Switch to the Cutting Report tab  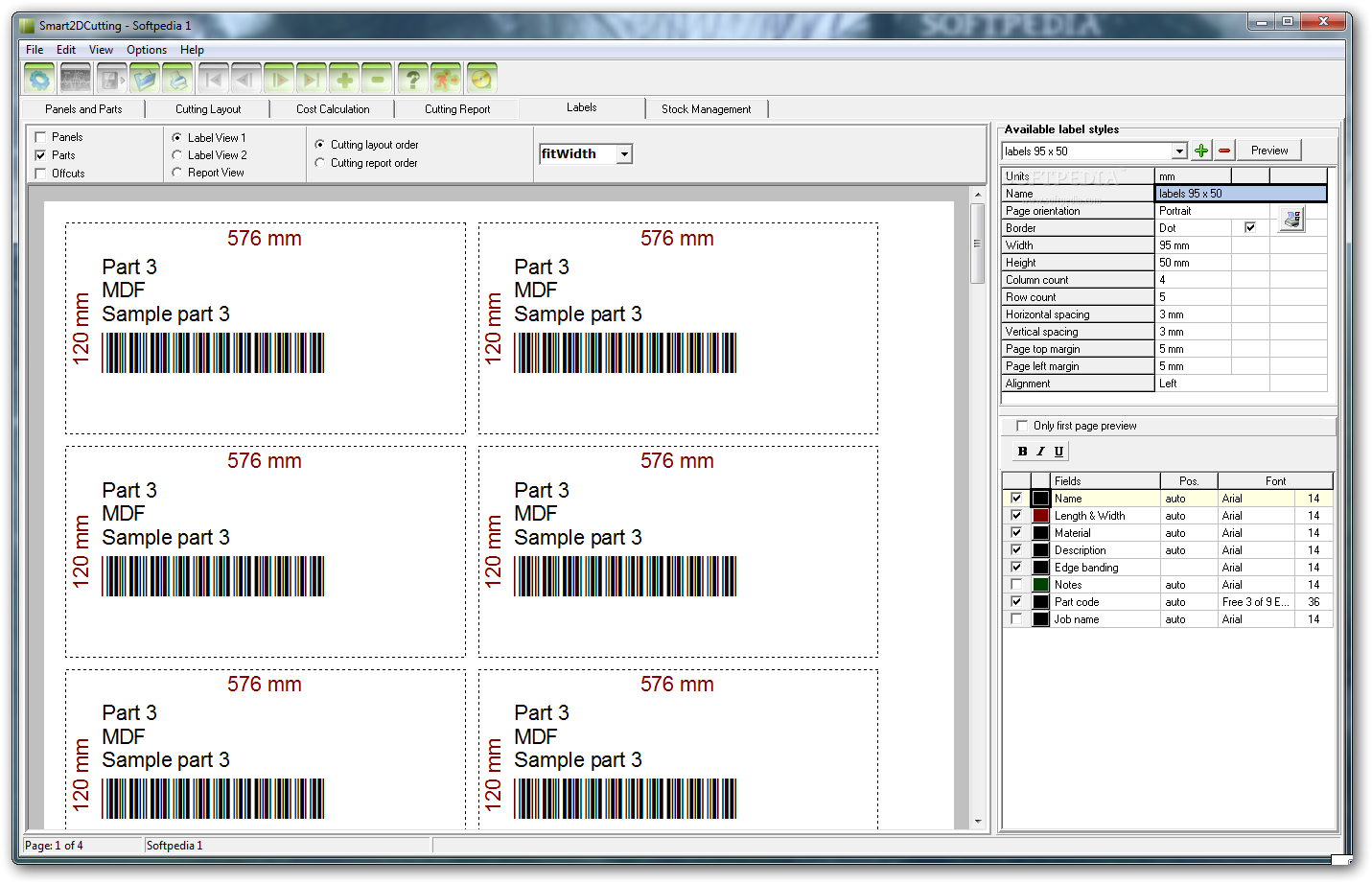457,109
